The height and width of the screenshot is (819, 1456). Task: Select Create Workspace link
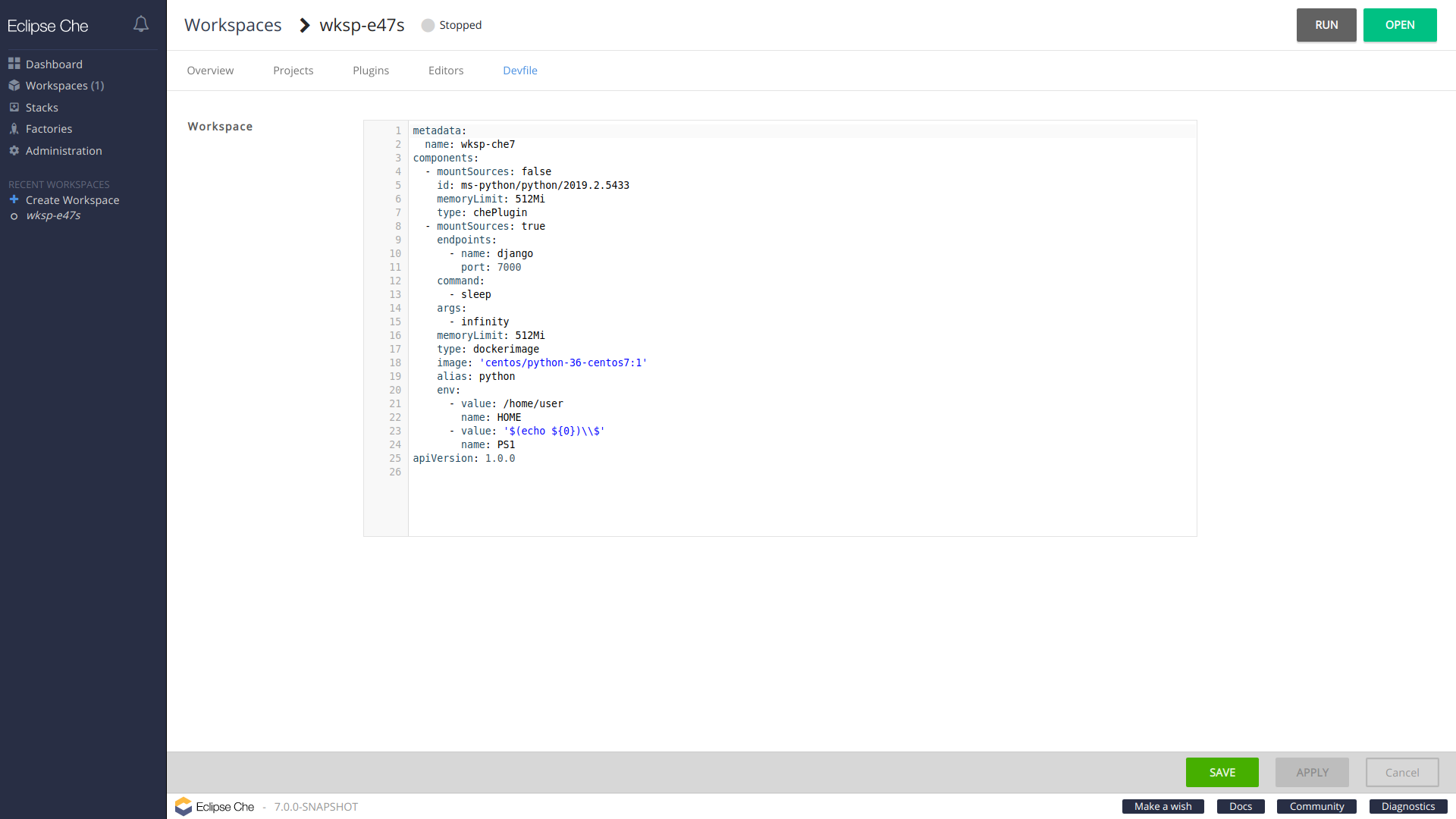pyautogui.click(x=72, y=200)
